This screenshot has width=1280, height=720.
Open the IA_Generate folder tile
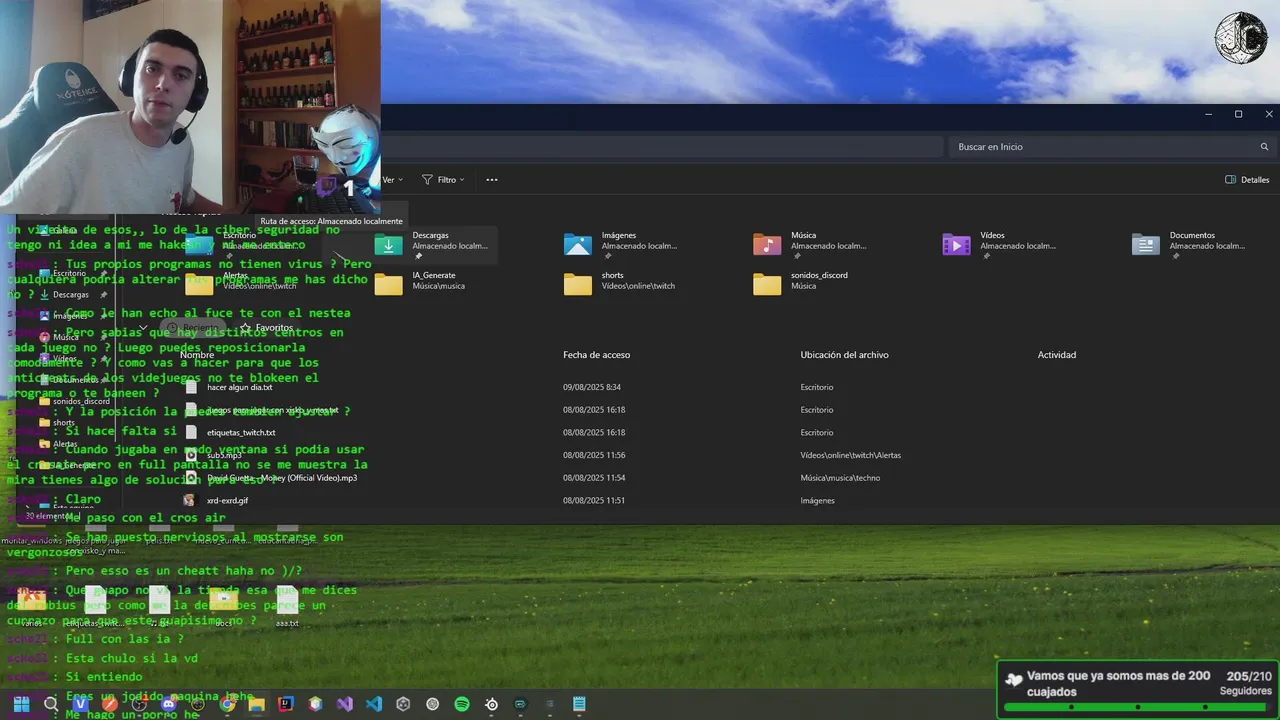(435, 284)
